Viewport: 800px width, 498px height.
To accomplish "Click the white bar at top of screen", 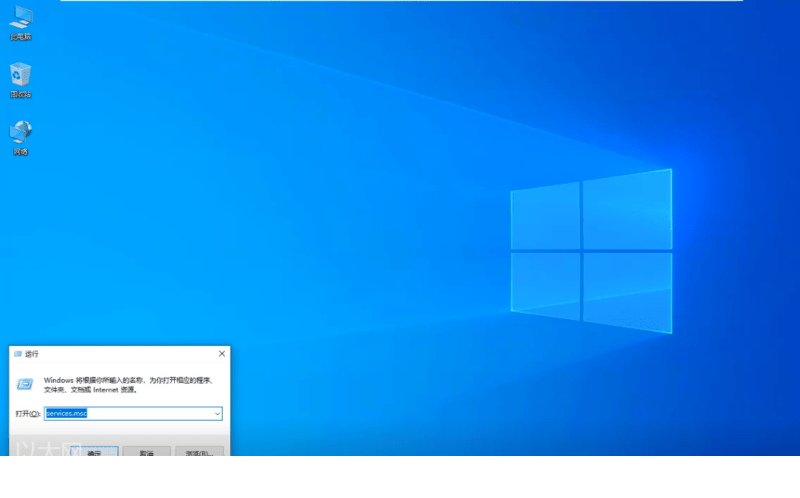I will [400, 1].
